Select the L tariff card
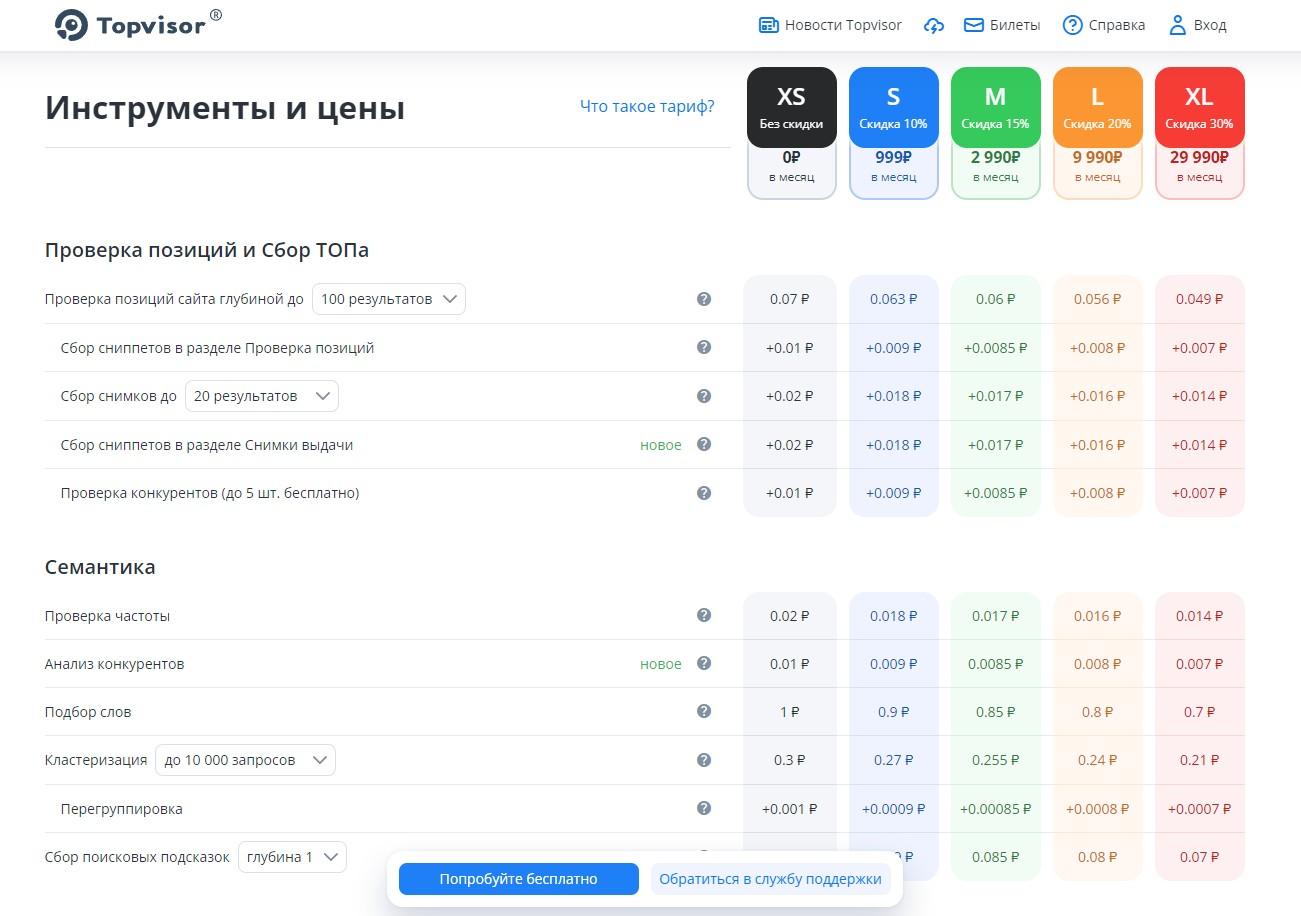This screenshot has height=916, width=1301. click(1097, 107)
